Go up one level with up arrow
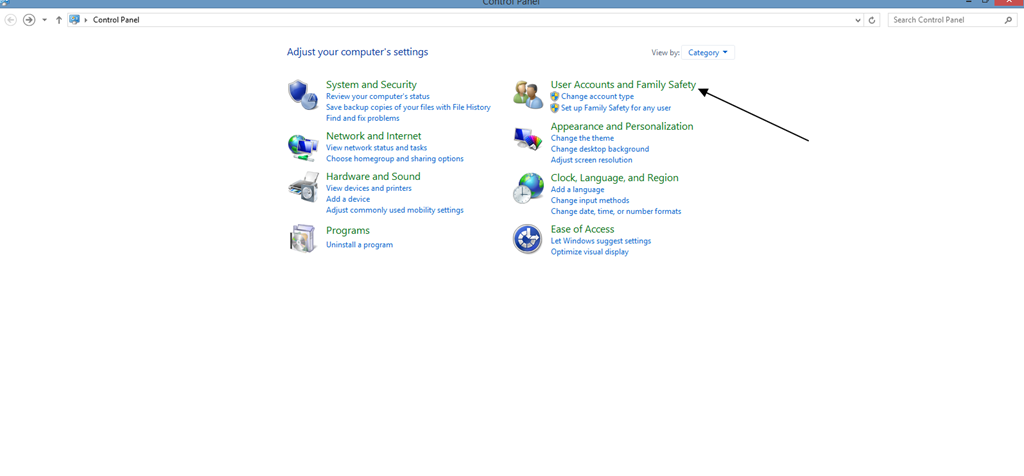The height and width of the screenshot is (476, 1024). (59, 20)
